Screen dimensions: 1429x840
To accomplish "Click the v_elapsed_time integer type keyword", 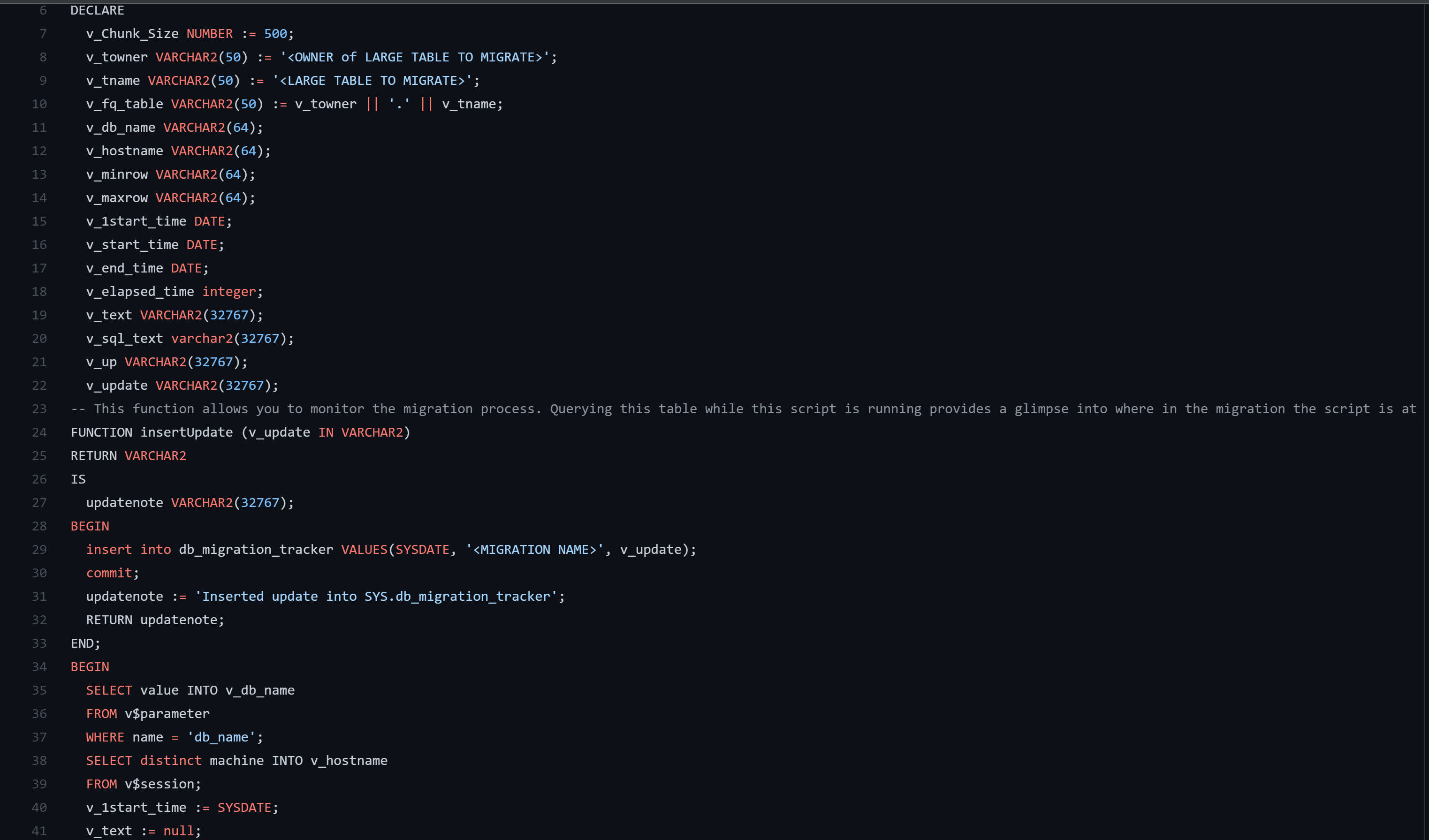I will tap(229, 292).
